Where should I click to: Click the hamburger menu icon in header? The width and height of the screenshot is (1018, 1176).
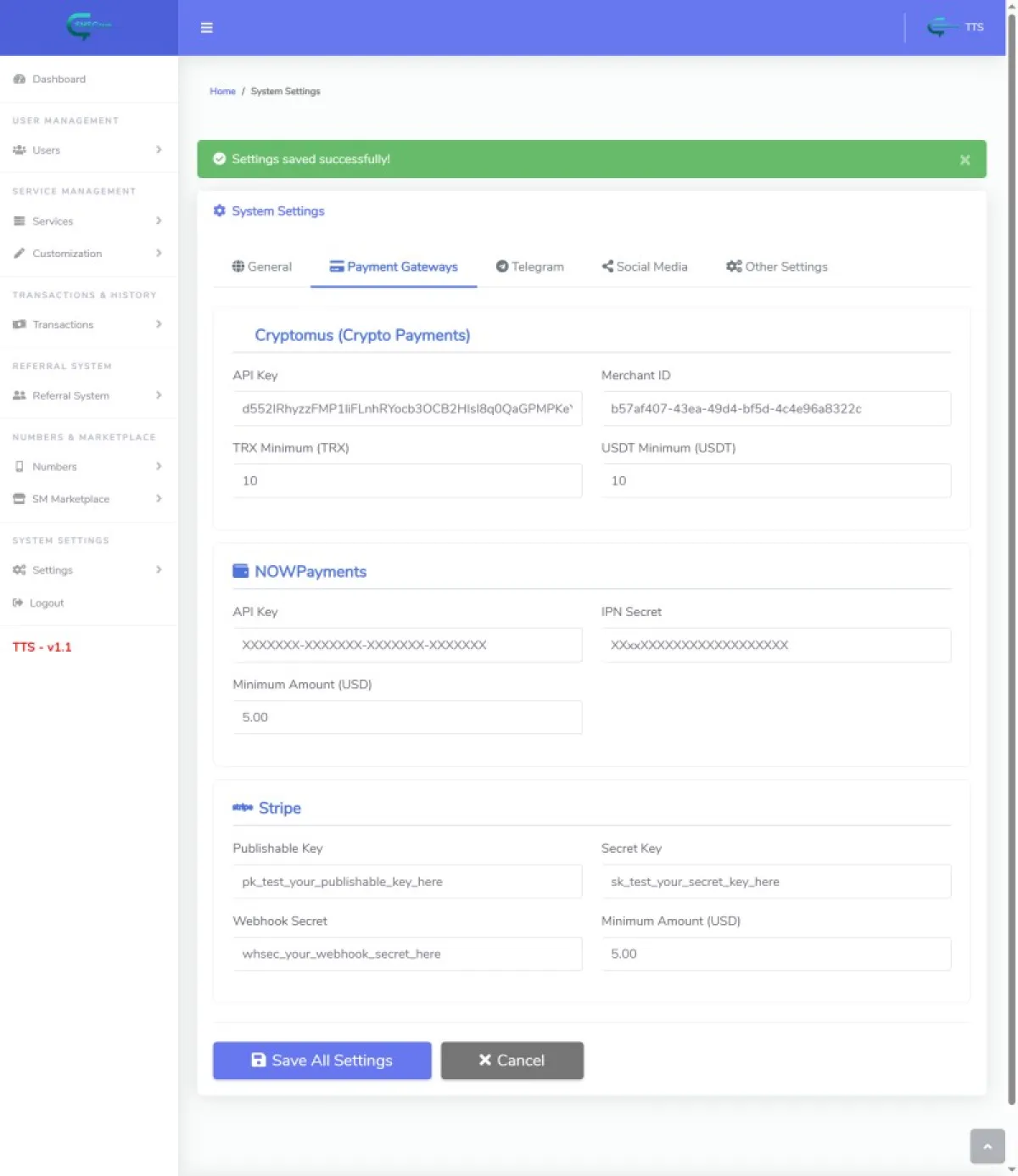pos(206,28)
